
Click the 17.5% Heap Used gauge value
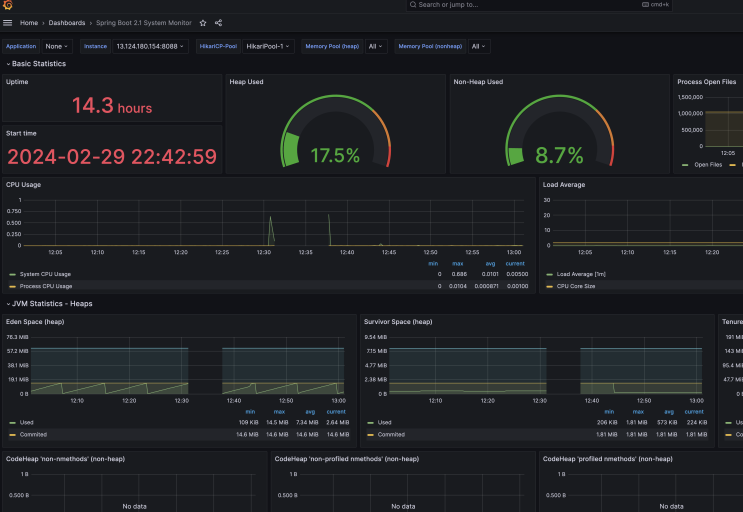[335, 156]
